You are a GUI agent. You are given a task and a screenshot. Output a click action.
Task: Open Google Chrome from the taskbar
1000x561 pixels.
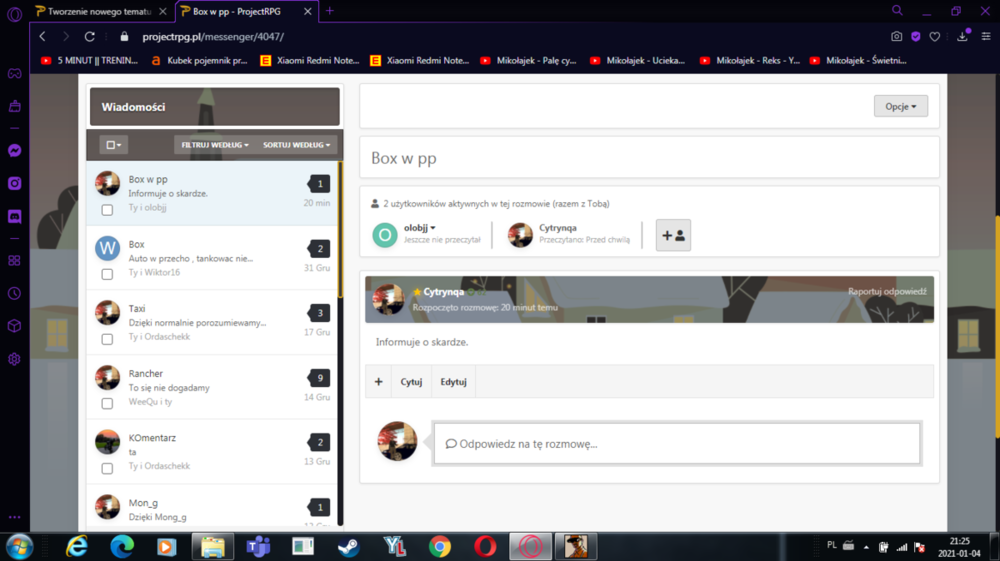tap(439, 546)
